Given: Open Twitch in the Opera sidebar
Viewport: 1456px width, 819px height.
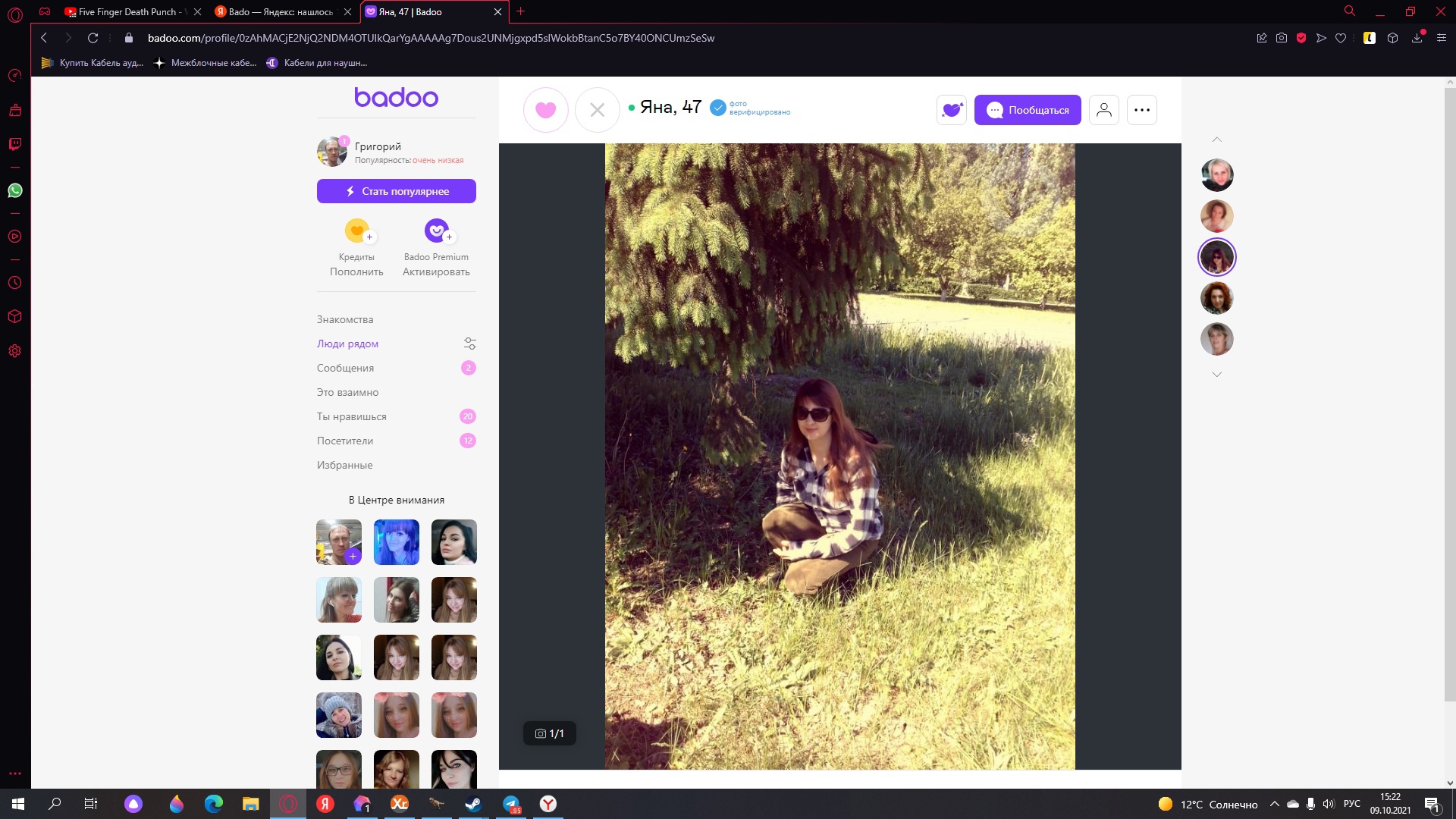Looking at the screenshot, I should pyautogui.click(x=14, y=144).
